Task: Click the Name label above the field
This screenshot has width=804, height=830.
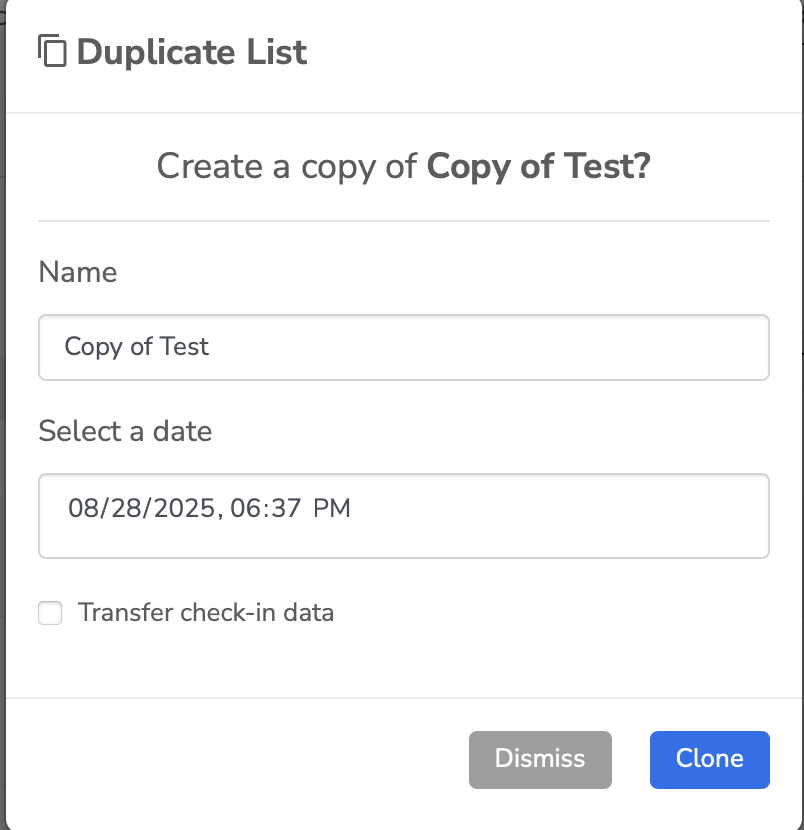Action: (78, 272)
